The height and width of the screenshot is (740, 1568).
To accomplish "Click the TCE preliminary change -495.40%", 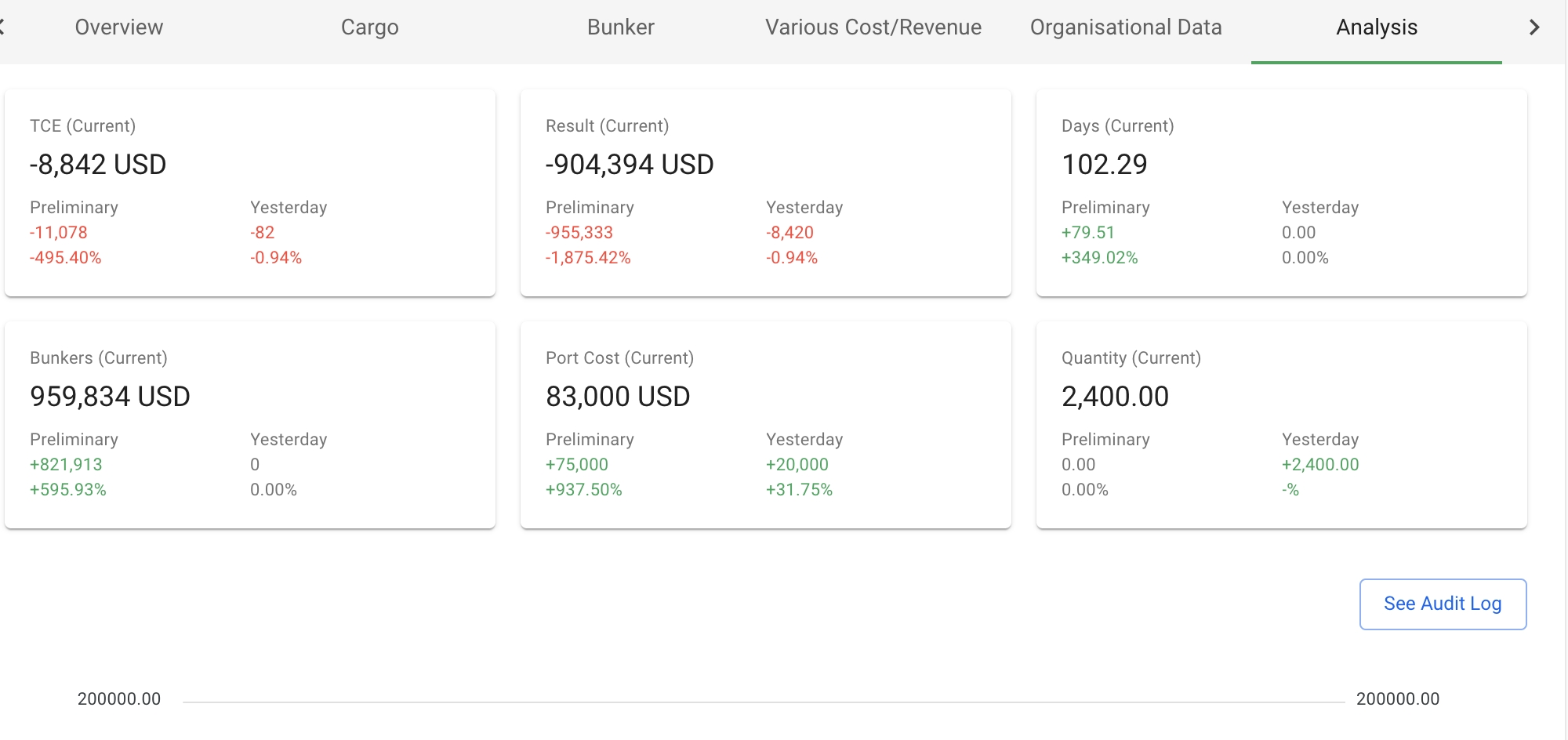I will pos(66,258).
